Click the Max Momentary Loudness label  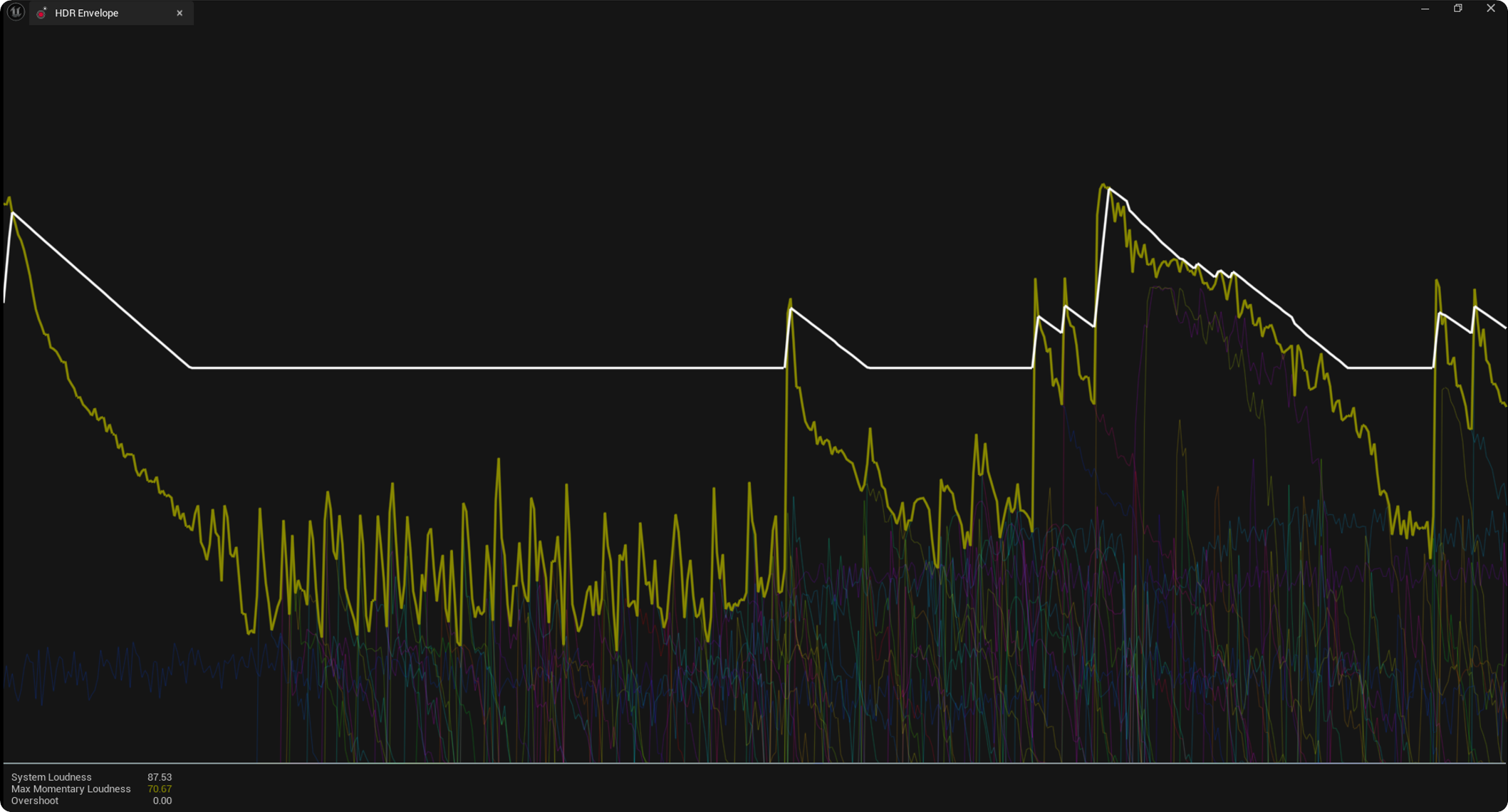point(71,788)
